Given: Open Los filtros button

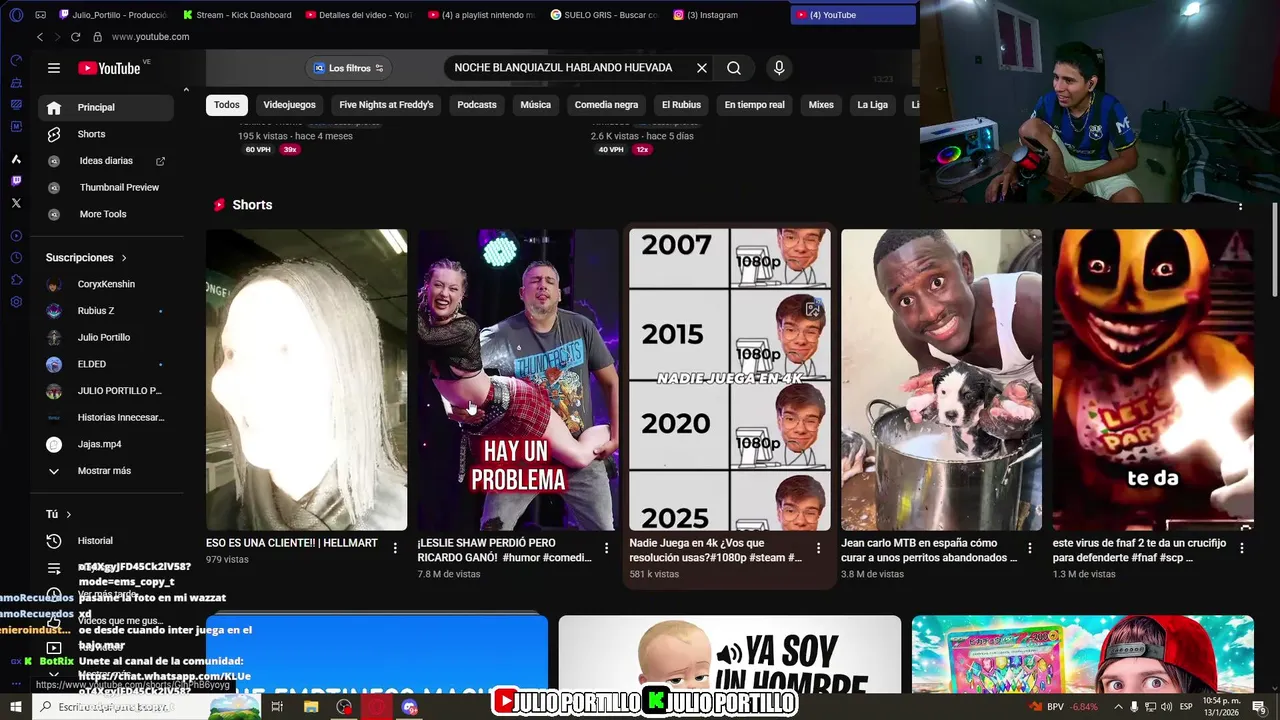Looking at the screenshot, I should tap(349, 68).
